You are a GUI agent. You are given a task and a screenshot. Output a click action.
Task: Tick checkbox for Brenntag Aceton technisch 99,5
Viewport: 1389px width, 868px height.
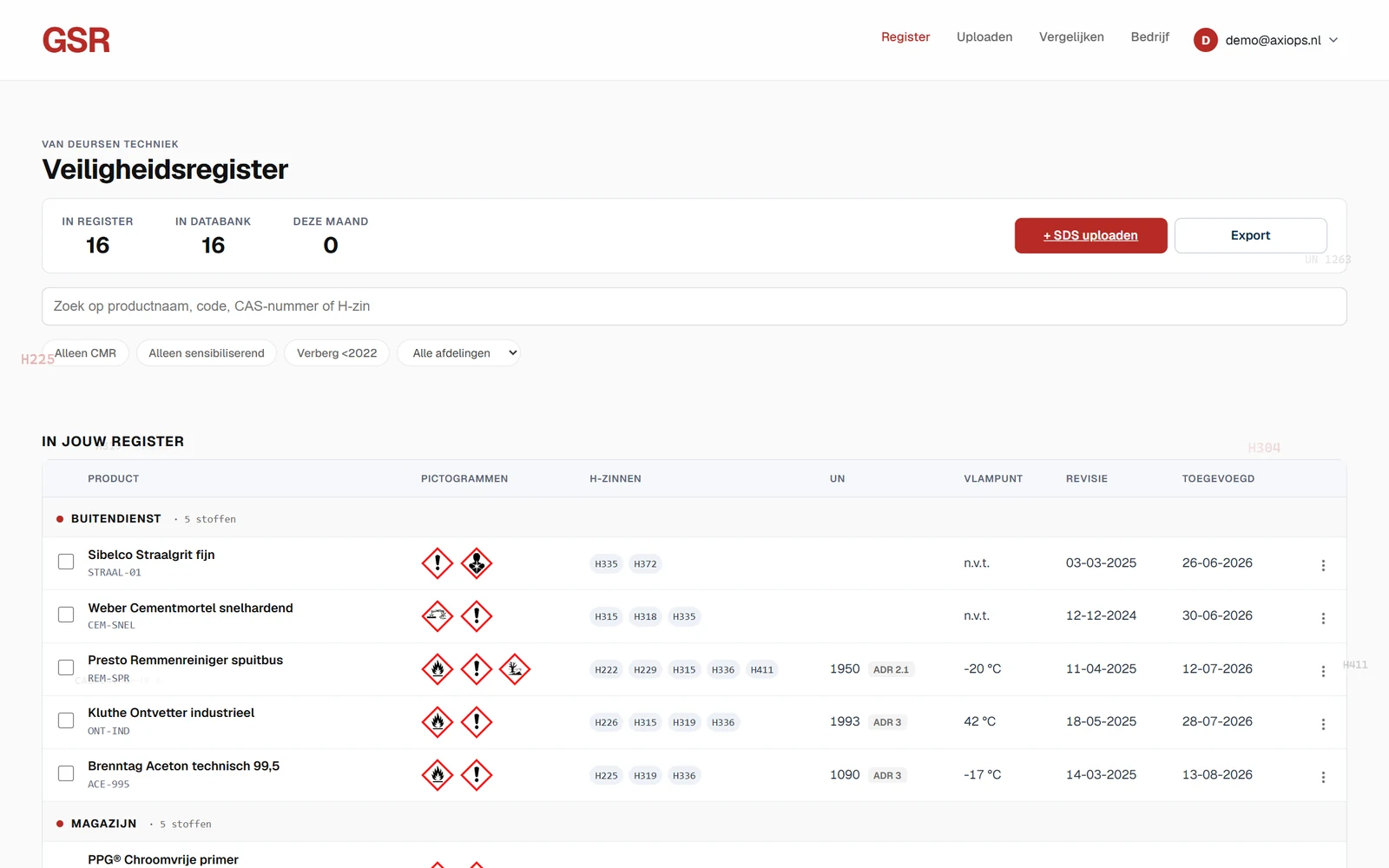[66, 773]
